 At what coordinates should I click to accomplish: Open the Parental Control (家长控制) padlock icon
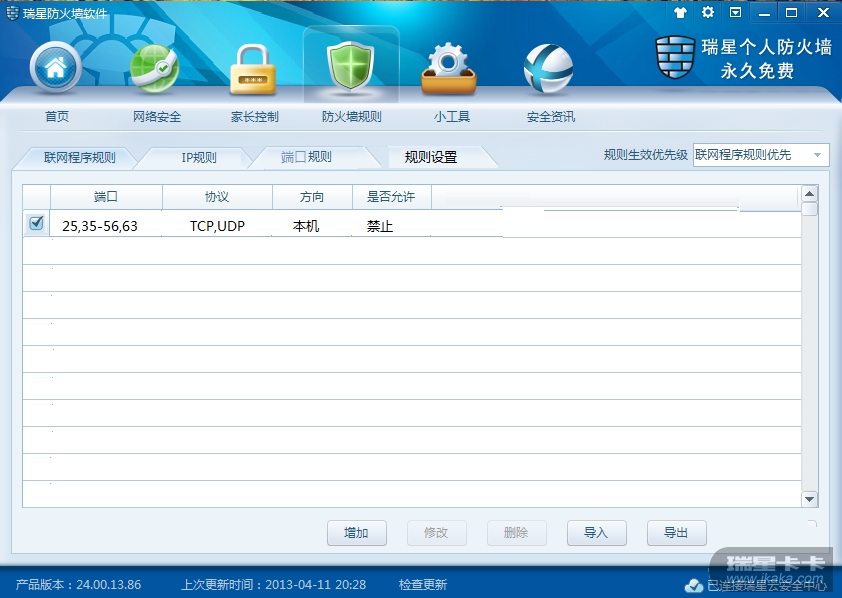[252, 70]
